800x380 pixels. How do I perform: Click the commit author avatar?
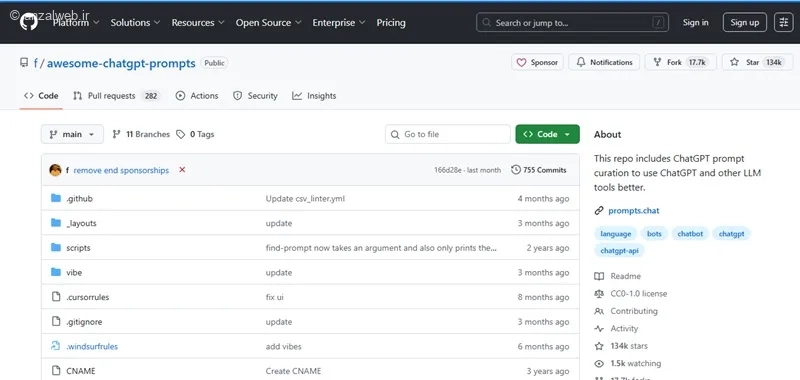(56, 170)
